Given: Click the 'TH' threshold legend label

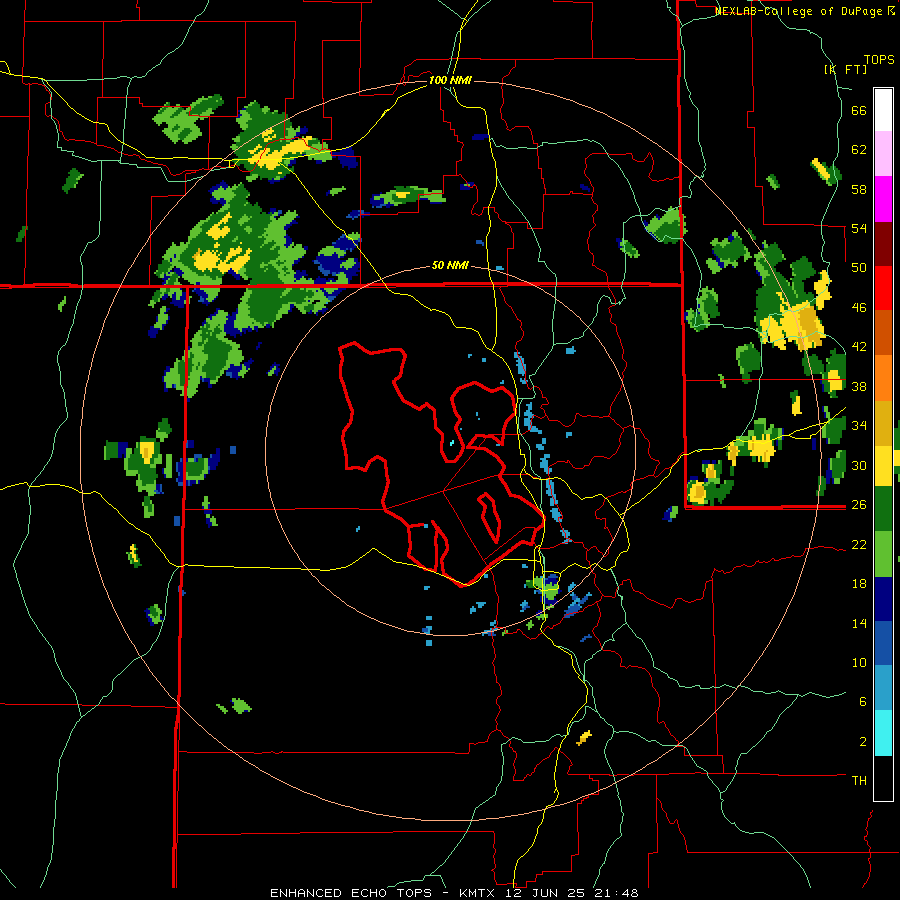Looking at the screenshot, I should click(859, 780).
